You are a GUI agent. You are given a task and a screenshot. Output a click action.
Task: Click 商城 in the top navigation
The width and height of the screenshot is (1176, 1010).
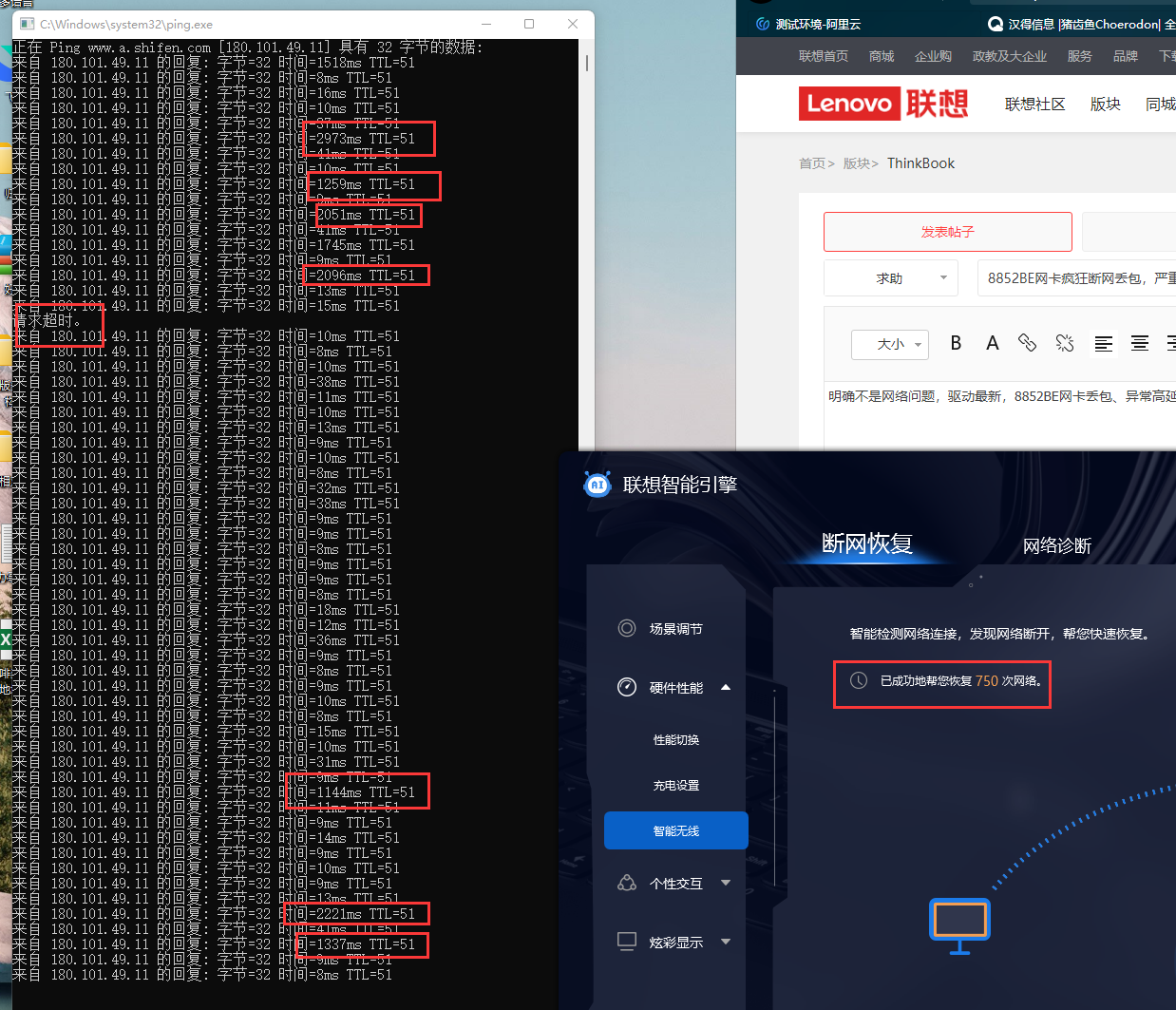[x=882, y=56]
